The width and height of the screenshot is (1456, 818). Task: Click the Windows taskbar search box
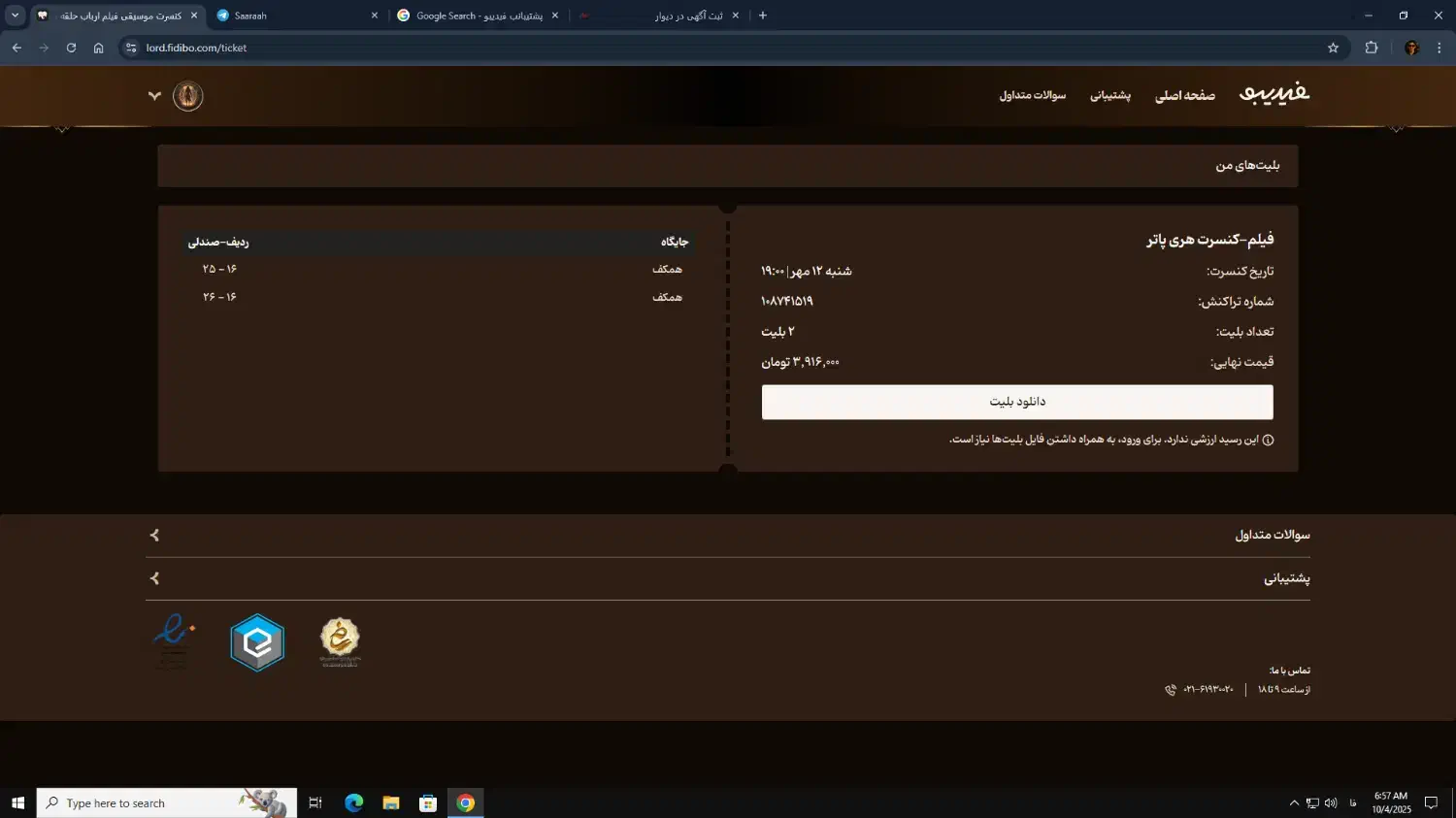(167, 802)
